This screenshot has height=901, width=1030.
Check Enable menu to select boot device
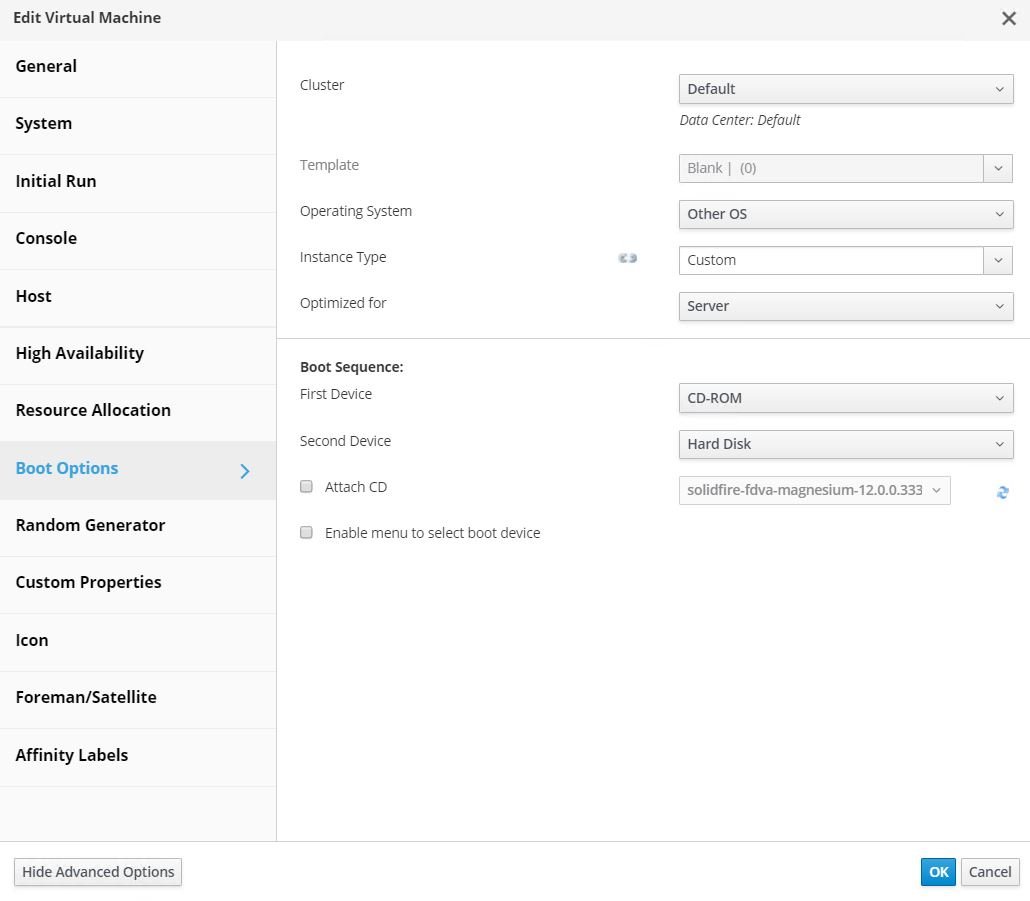pyautogui.click(x=307, y=533)
